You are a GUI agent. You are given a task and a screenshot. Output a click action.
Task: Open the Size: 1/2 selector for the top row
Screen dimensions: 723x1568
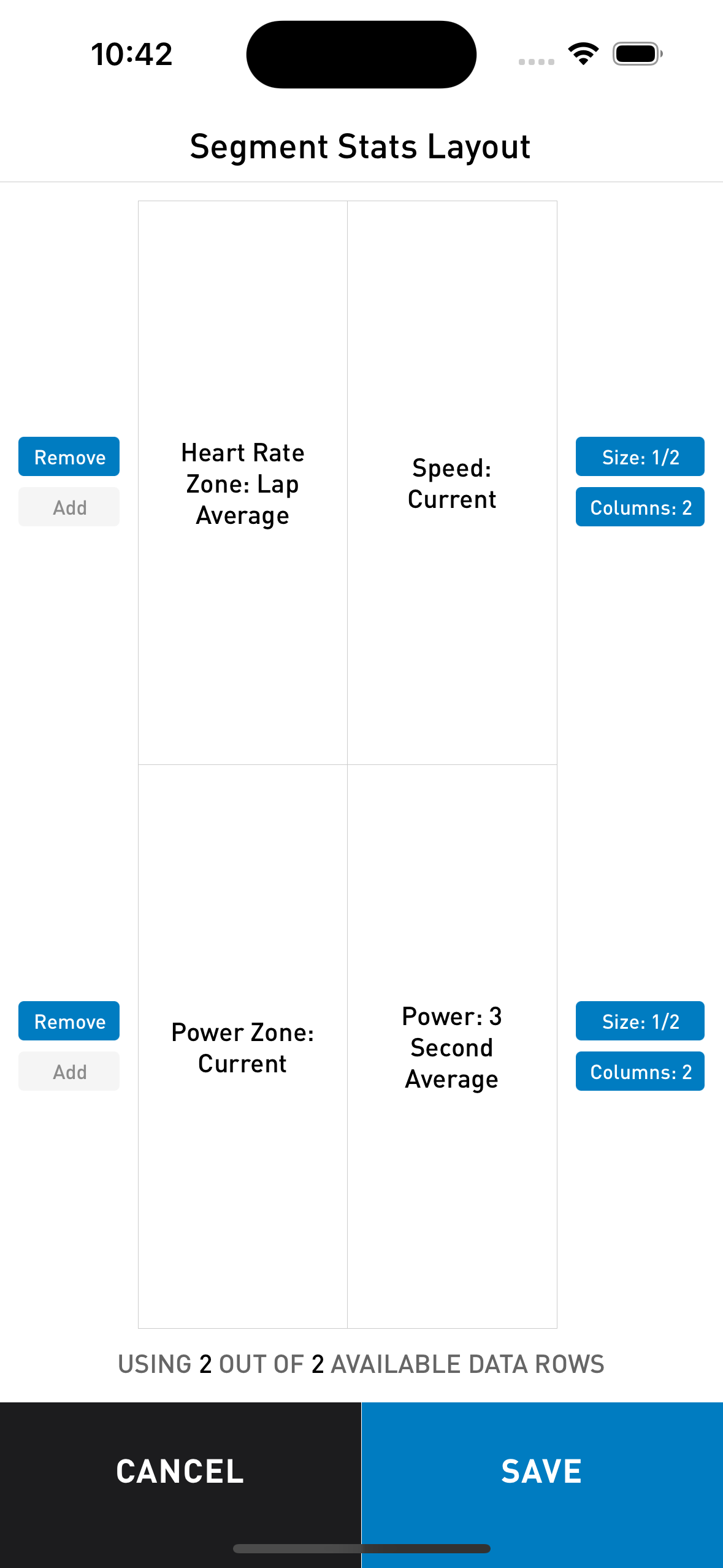pyautogui.click(x=640, y=456)
